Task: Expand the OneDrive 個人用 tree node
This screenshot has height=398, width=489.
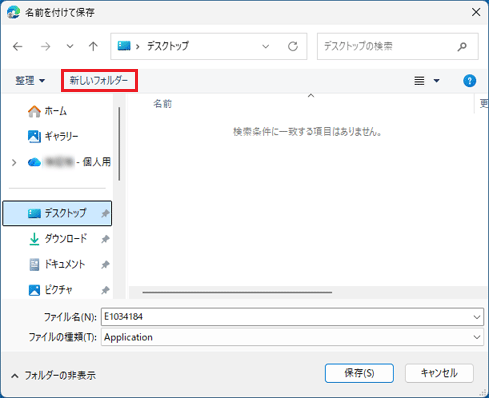Action: point(14,163)
